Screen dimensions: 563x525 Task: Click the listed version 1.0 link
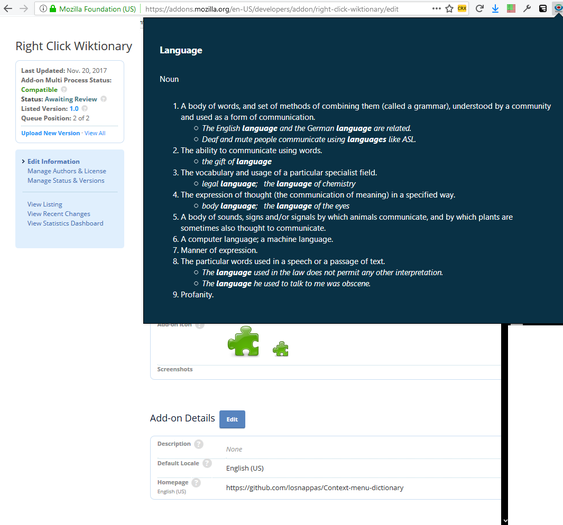click(74, 108)
